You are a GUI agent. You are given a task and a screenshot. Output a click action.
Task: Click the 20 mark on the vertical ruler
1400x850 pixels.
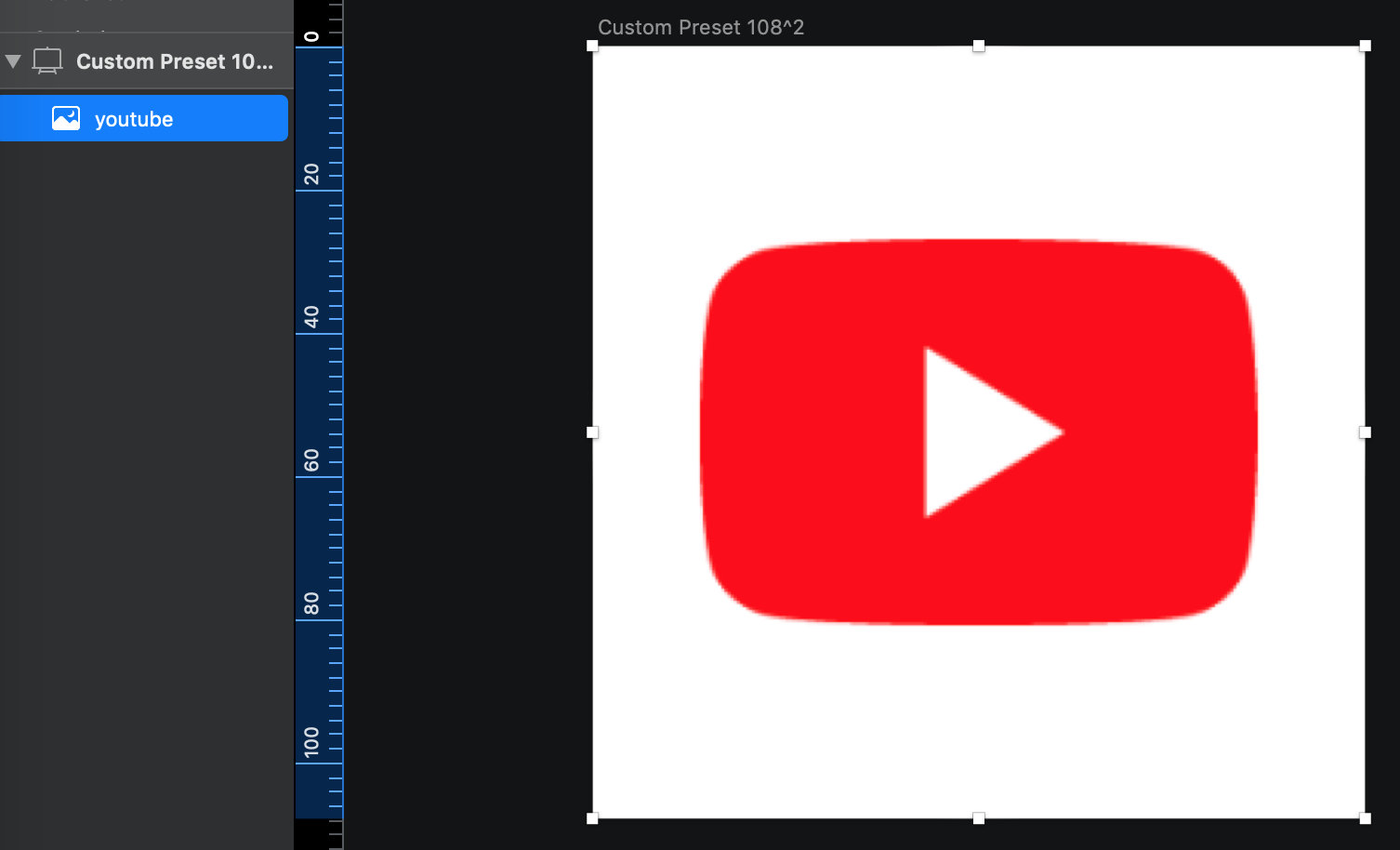coord(311,174)
